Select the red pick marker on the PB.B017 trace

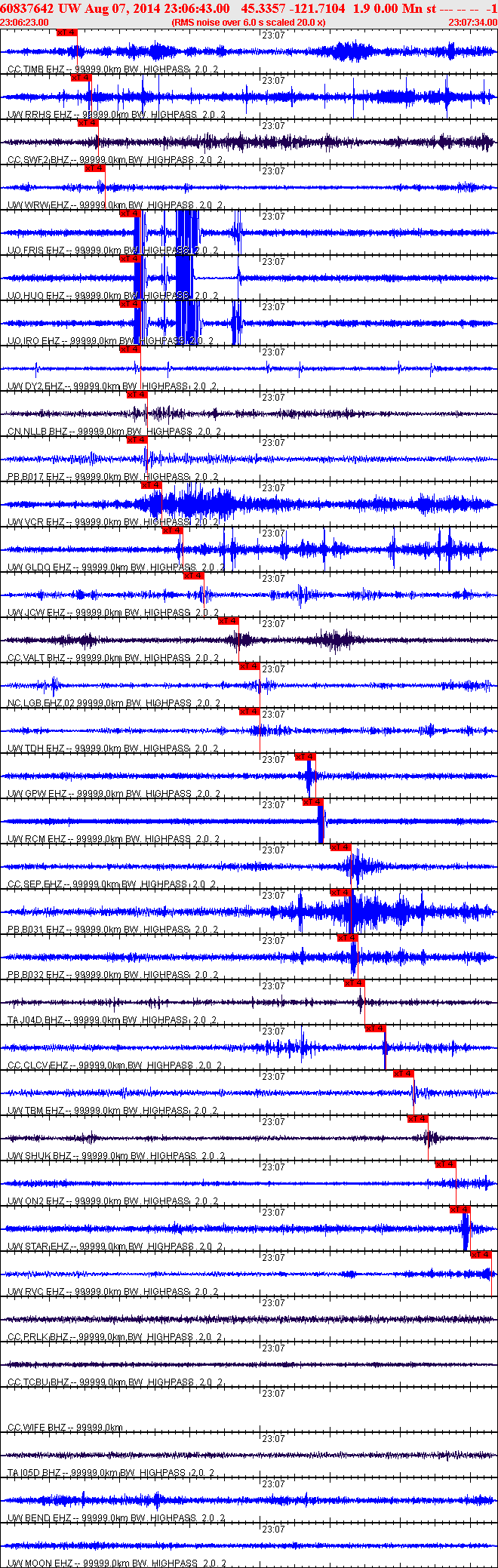137,440
